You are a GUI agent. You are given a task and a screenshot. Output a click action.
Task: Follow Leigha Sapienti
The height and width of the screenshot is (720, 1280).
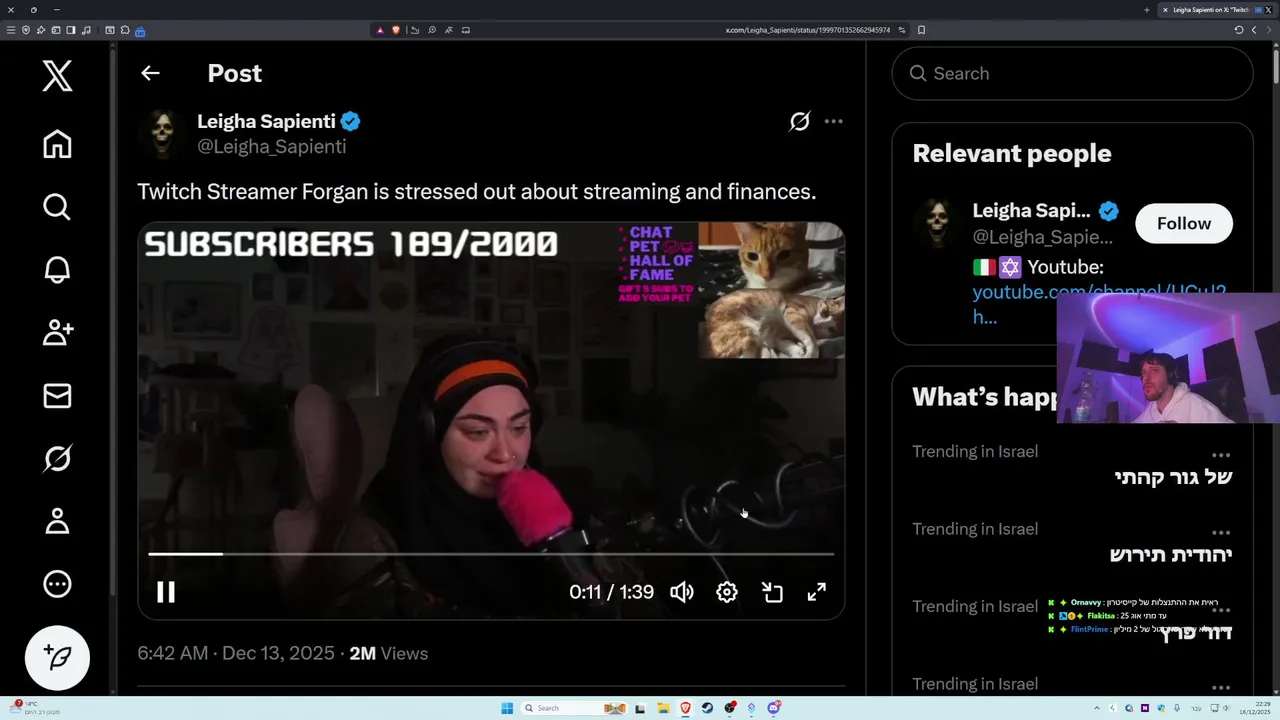click(x=1184, y=223)
